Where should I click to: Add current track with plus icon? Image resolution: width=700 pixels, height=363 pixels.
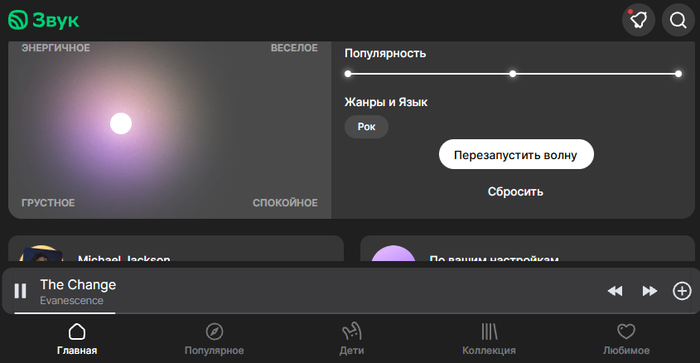tap(682, 291)
